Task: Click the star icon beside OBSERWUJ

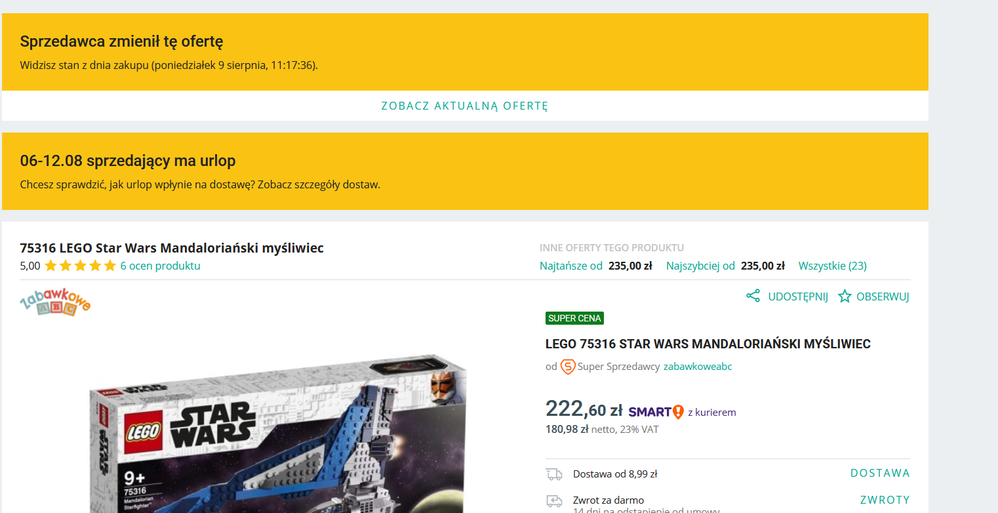Action: 844,296
